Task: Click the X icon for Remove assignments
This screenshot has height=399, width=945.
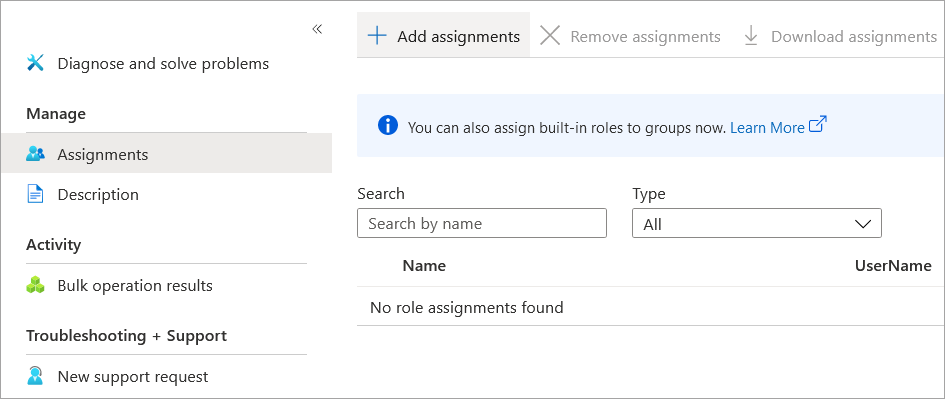Action: [550, 36]
